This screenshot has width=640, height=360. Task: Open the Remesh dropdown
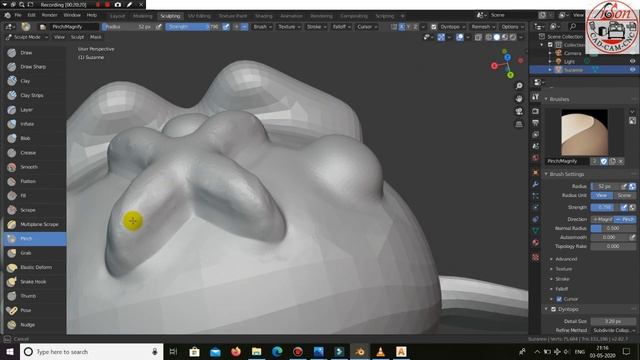pos(483,27)
